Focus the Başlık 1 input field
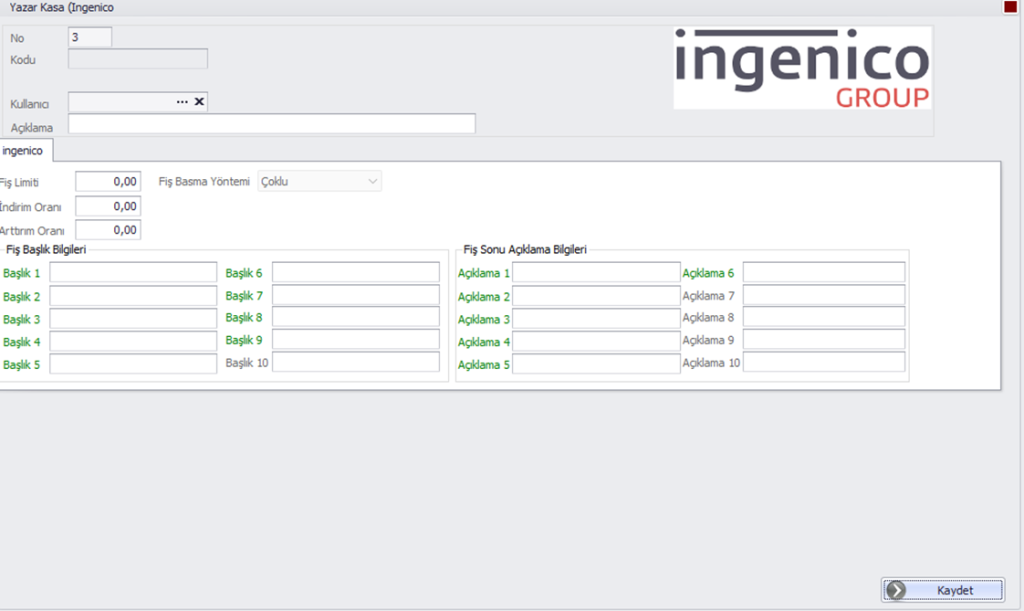 (x=133, y=272)
